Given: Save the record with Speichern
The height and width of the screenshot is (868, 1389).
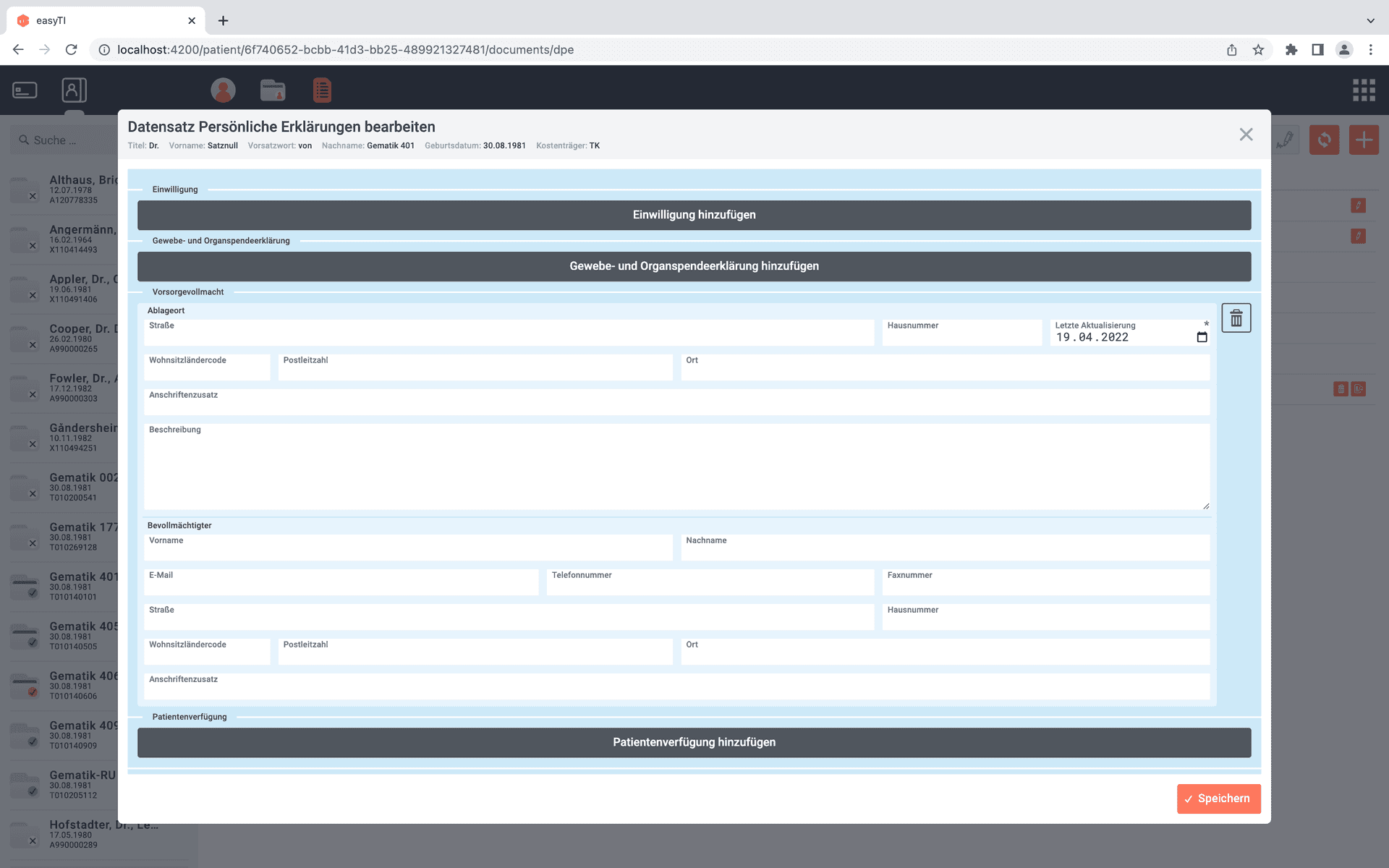Looking at the screenshot, I should pyautogui.click(x=1218, y=799).
